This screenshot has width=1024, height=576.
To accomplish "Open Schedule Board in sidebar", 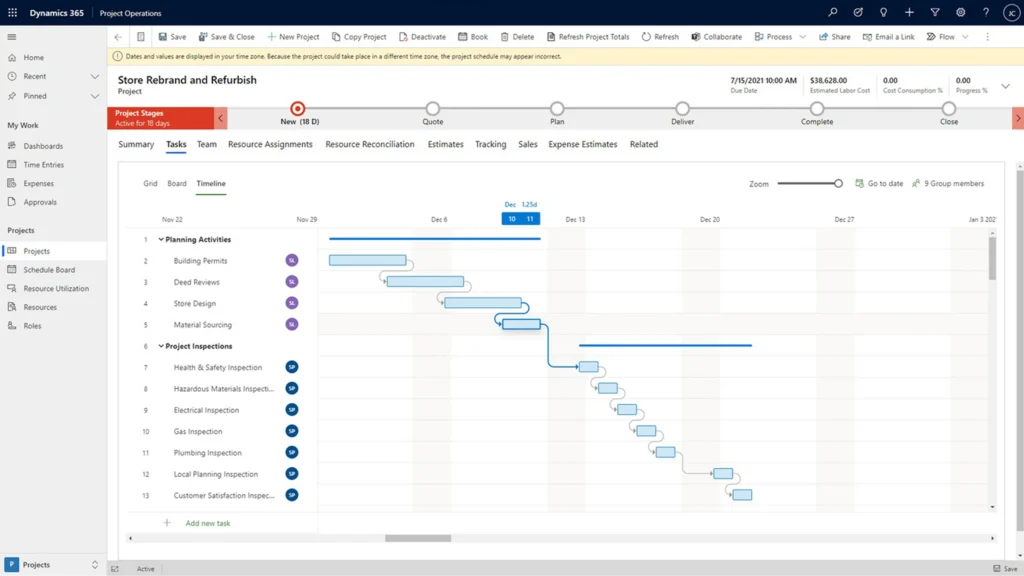I will click(49, 270).
